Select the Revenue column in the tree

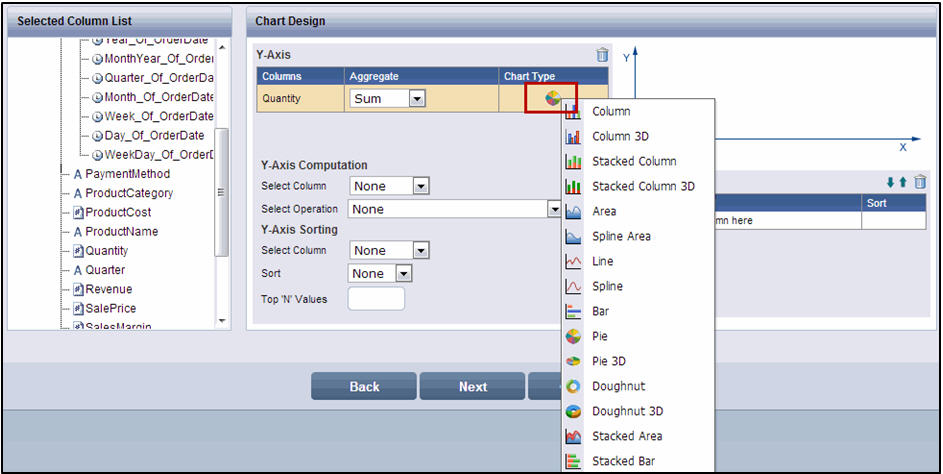[108, 289]
